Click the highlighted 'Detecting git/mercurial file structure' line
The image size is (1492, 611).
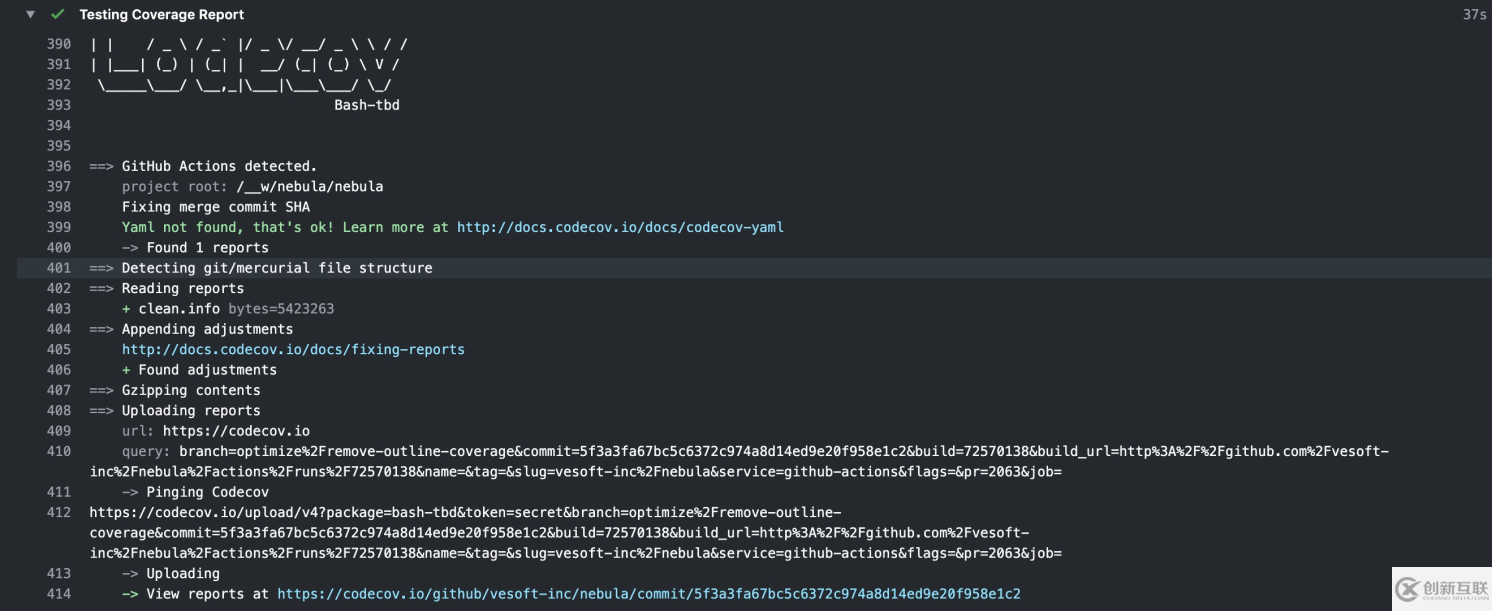coord(277,268)
